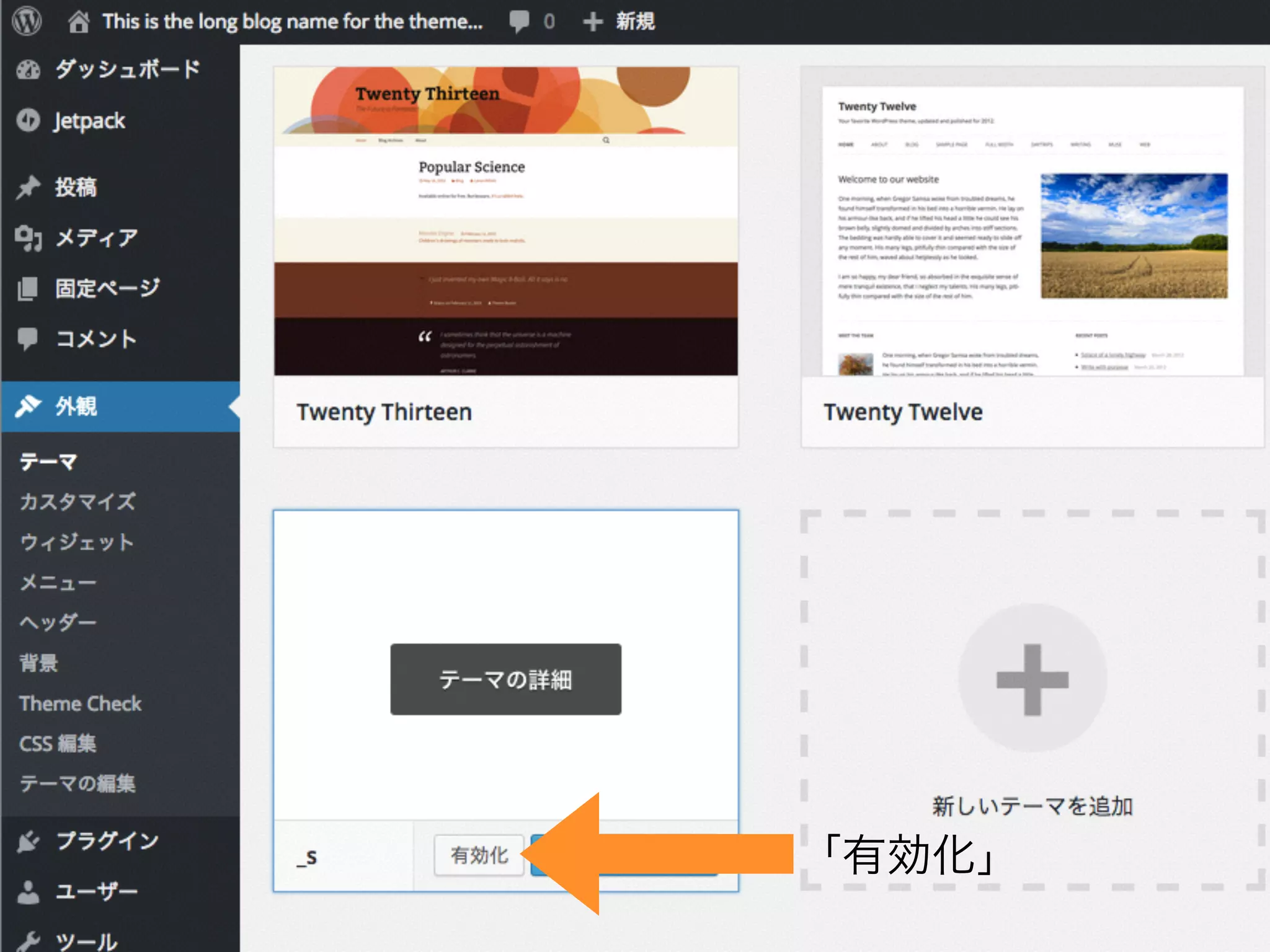Image resolution: width=1270 pixels, height=952 pixels.
Task: Click the 有効化 button for _s theme
Action: [479, 855]
